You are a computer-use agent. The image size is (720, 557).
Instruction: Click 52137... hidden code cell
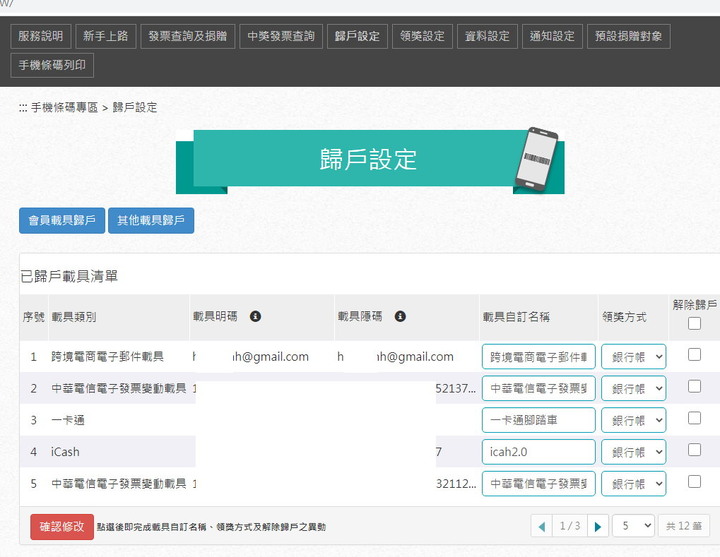coord(456,388)
